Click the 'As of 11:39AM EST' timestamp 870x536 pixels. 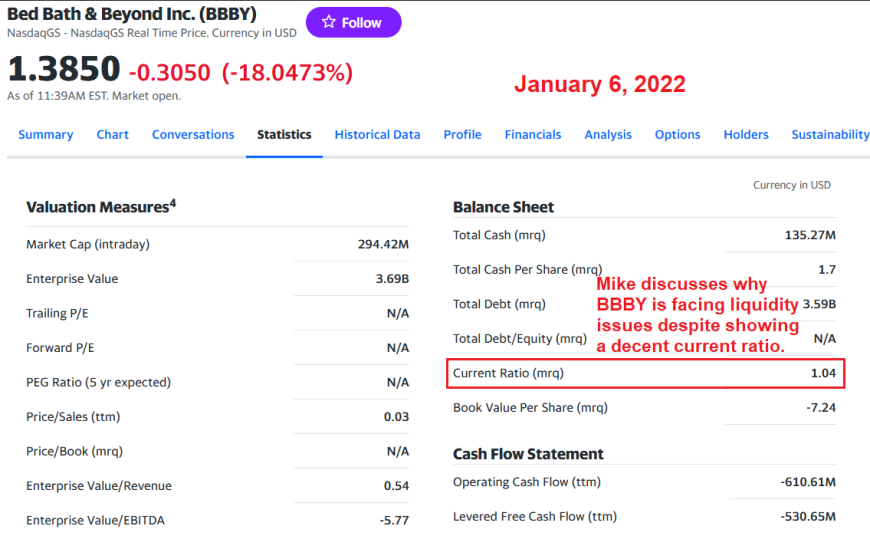click(94, 95)
